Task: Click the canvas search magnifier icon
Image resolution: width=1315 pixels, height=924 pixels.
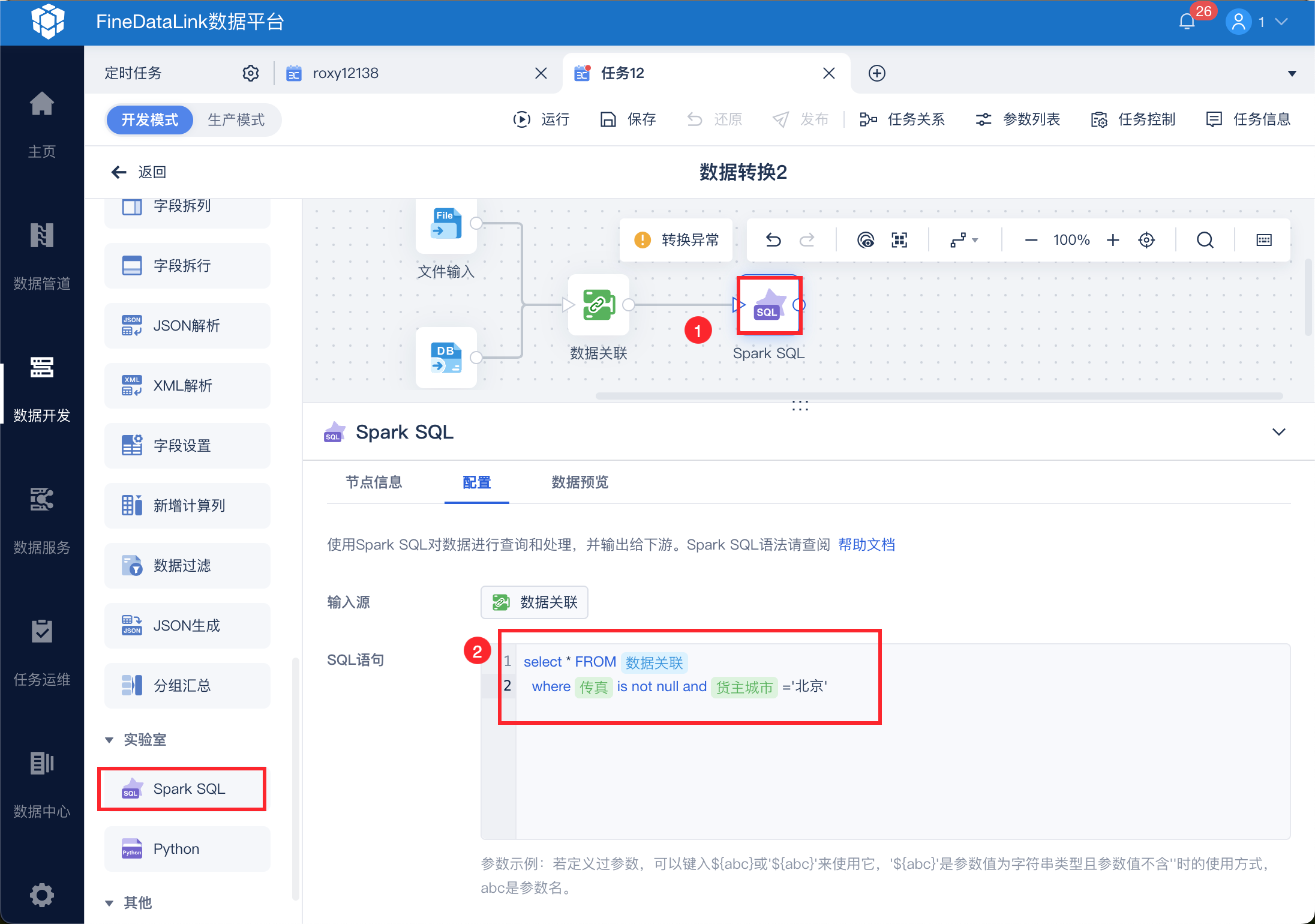Action: 1205,240
